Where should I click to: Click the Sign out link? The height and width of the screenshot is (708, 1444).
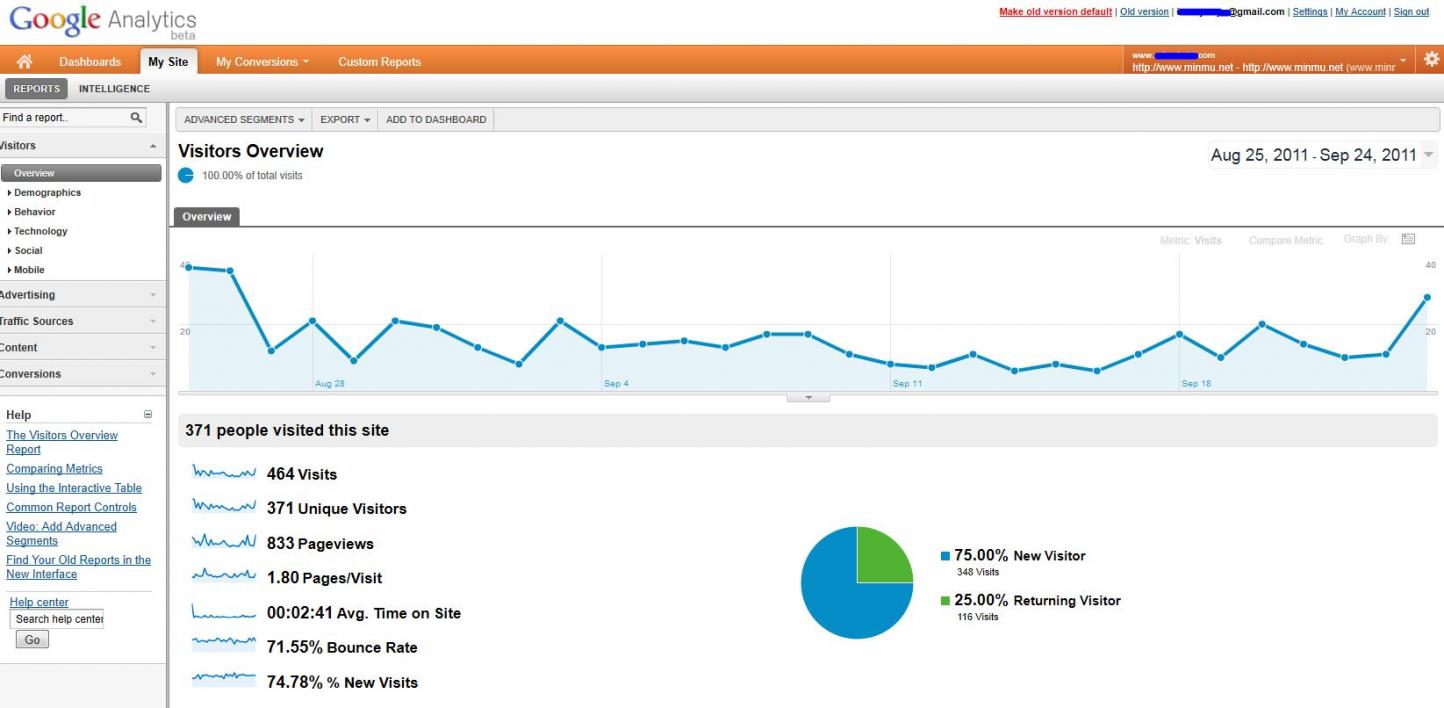click(x=1411, y=12)
